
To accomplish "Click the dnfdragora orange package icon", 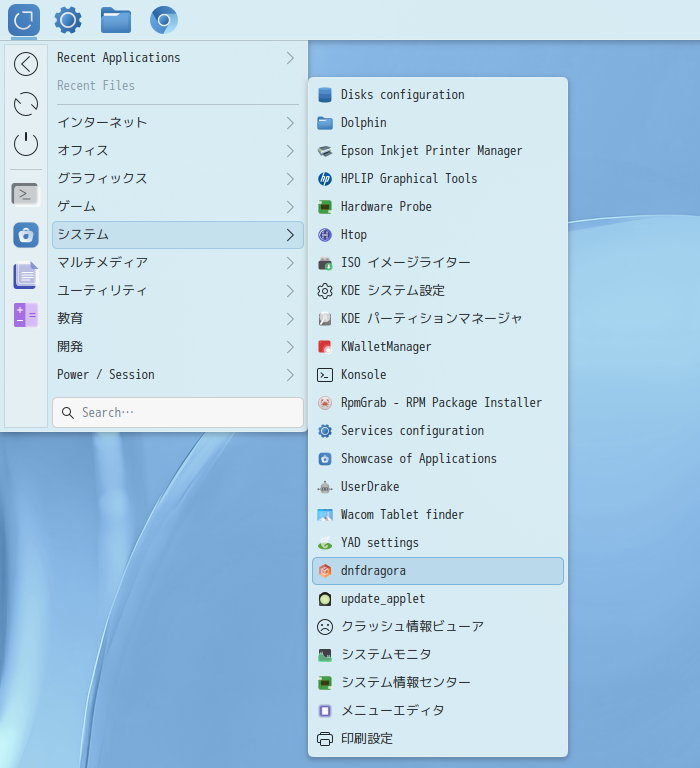I will click(x=325, y=571).
